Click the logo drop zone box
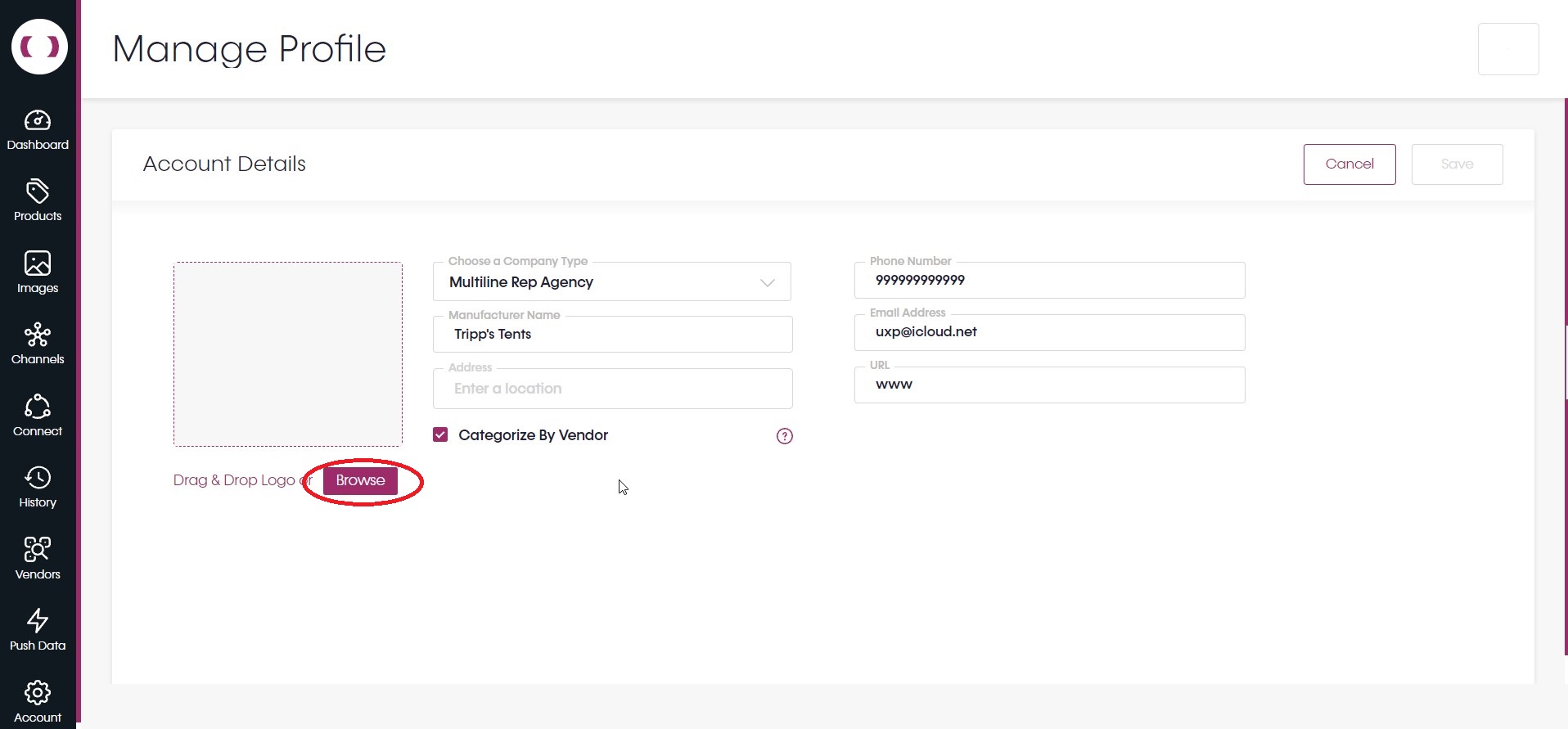The image size is (1568, 729). [288, 354]
